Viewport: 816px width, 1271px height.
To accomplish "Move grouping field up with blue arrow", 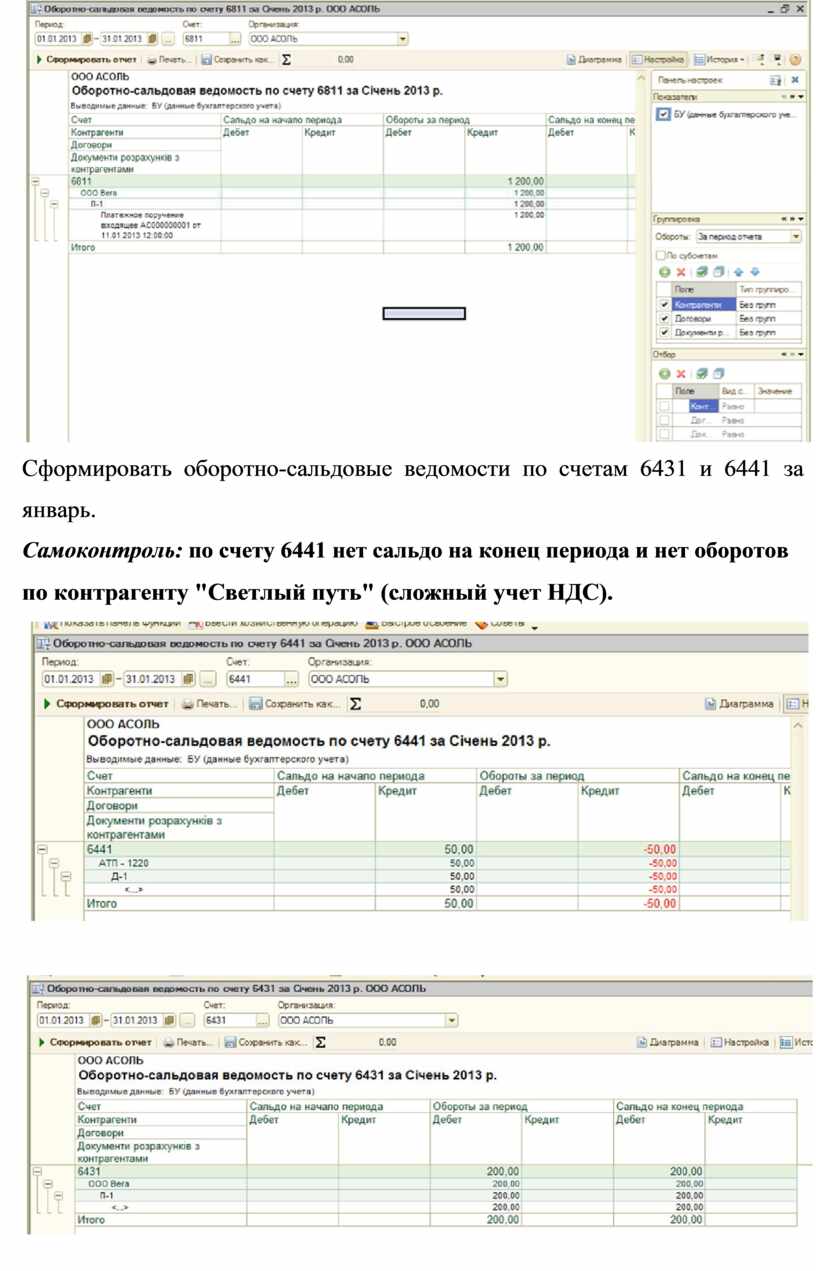I will [738, 272].
